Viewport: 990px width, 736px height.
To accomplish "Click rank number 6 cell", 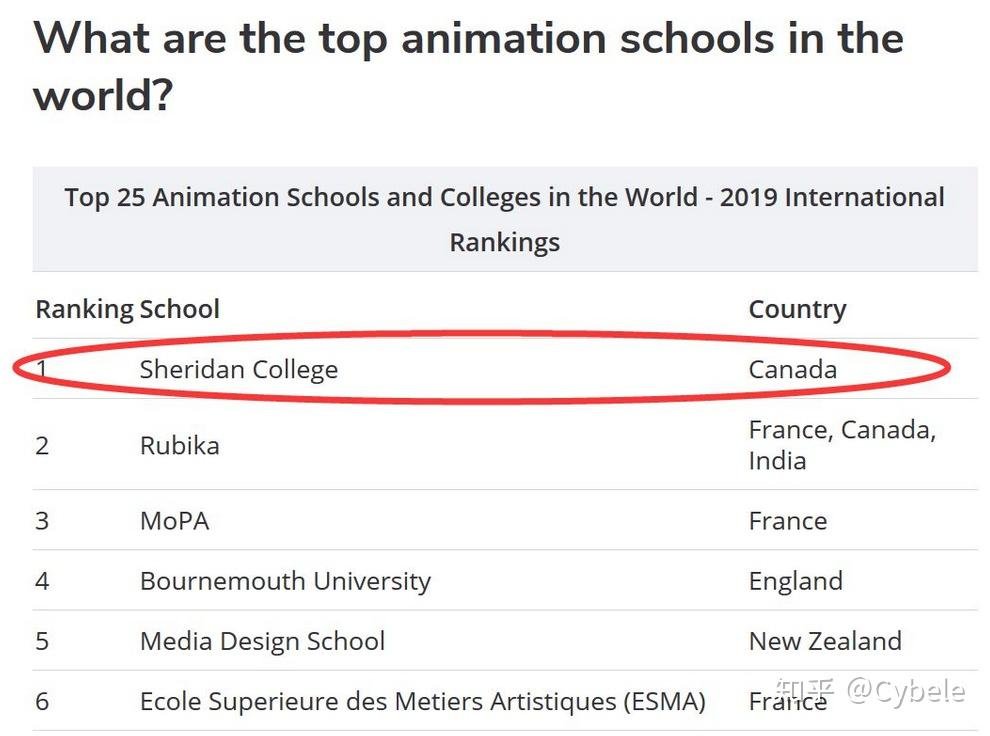I will [42, 701].
